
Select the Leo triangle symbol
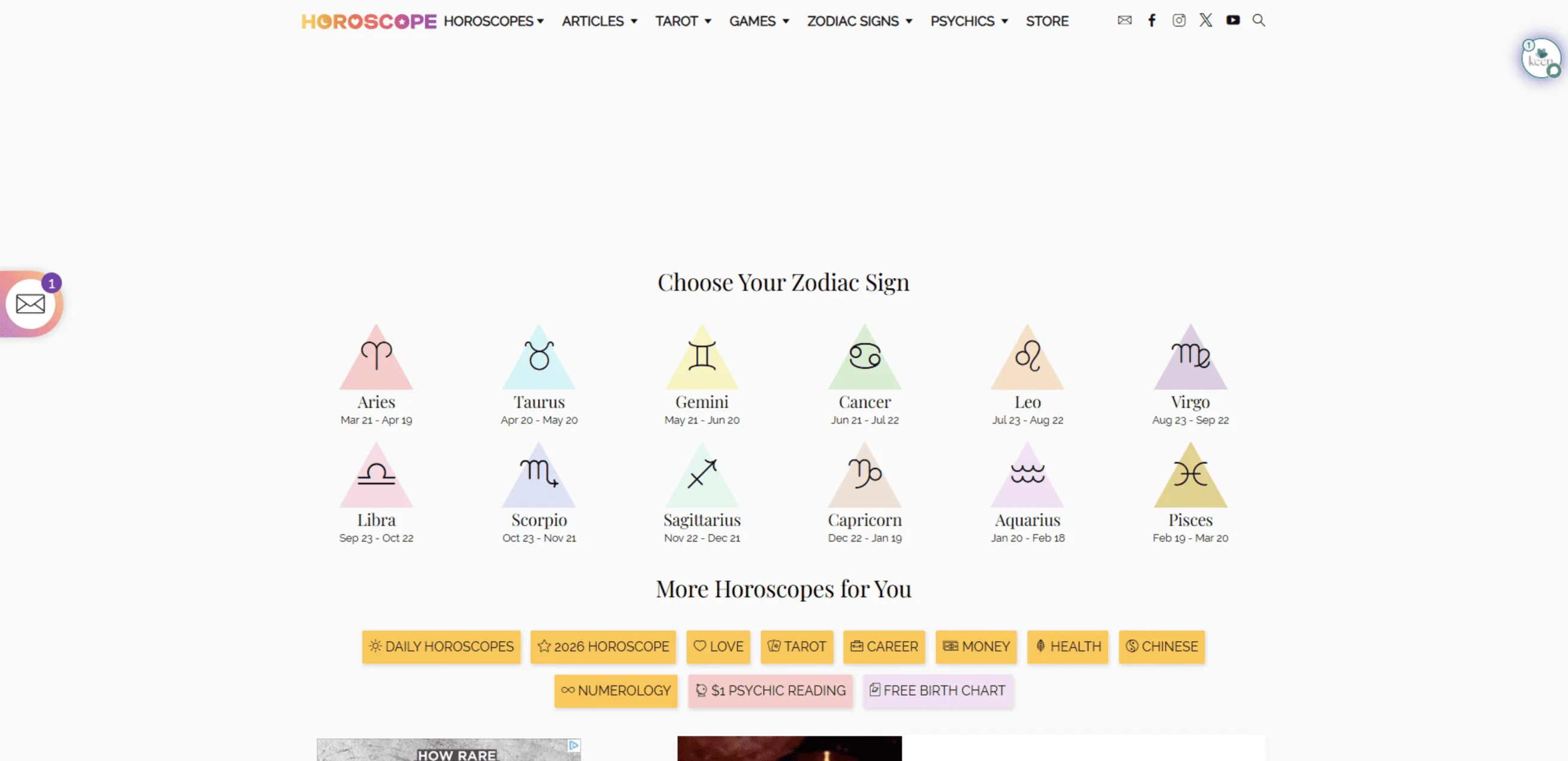[1027, 357]
